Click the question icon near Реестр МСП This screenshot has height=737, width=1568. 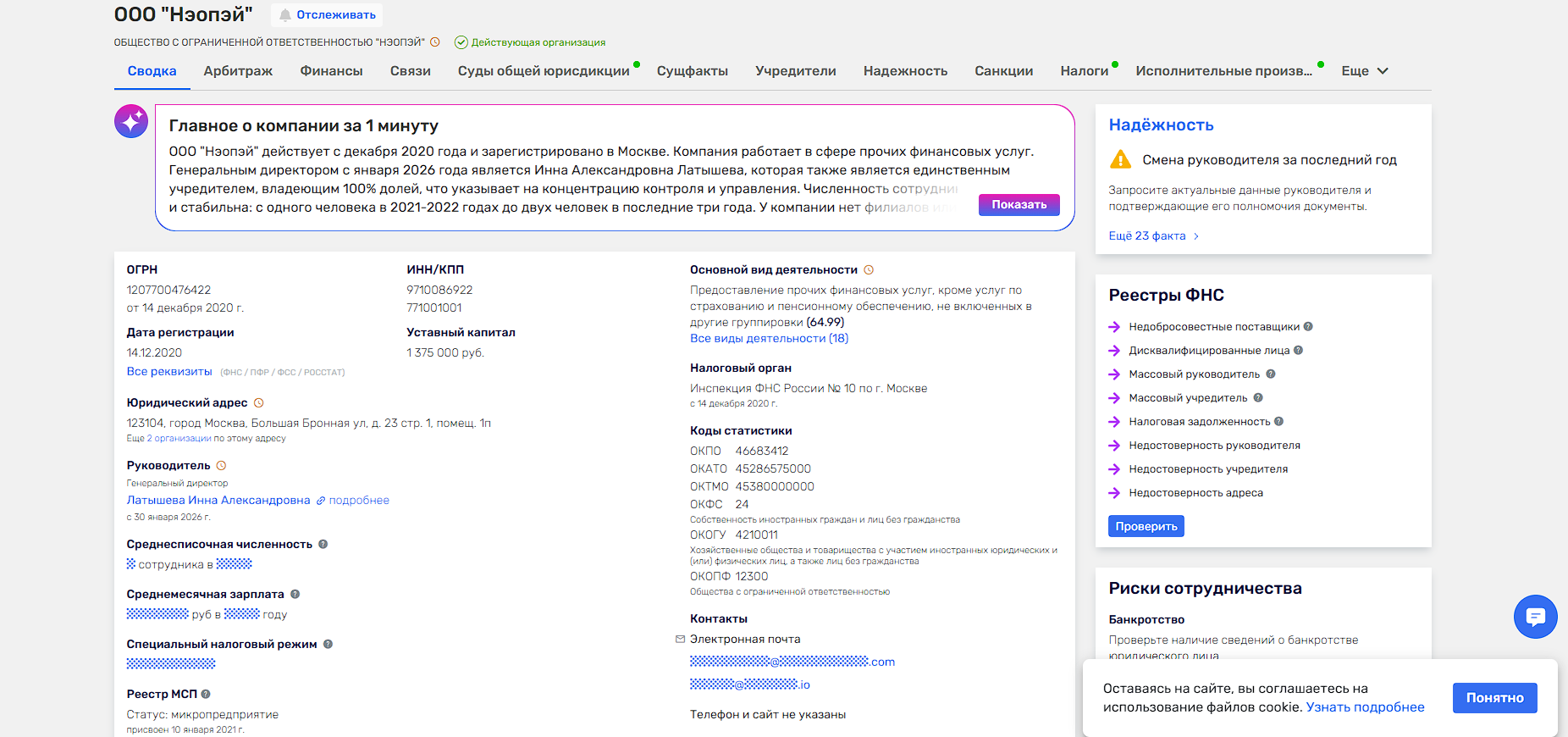click(206, 695)
